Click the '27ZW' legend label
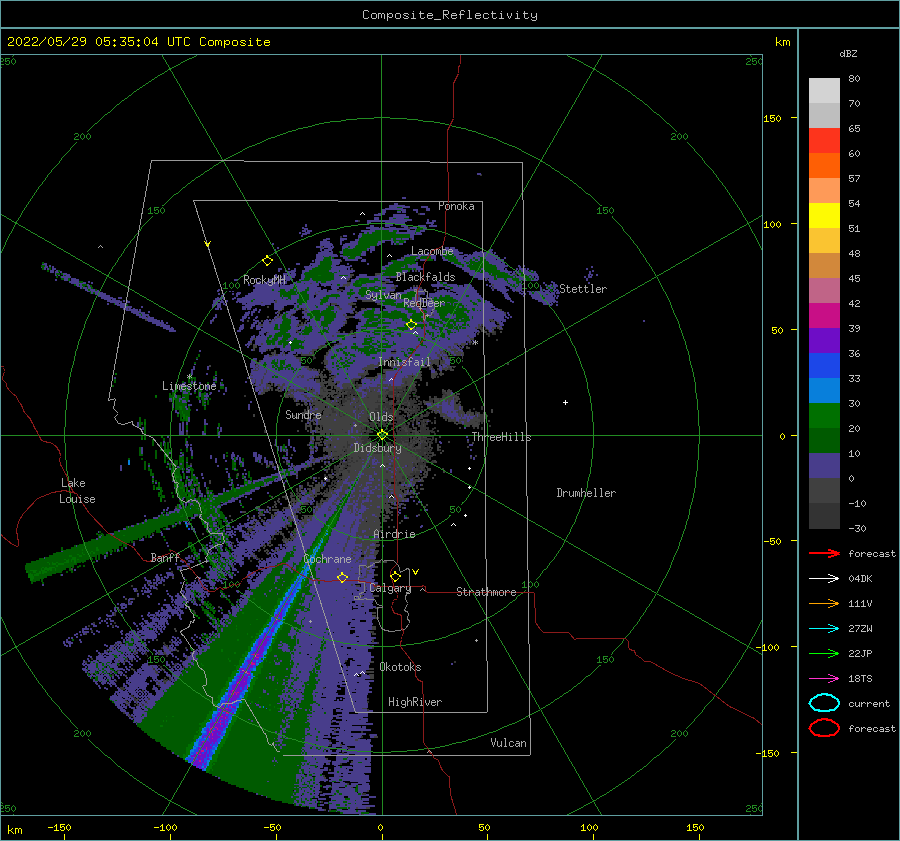Screen dimensions: 900x841 (x=860, y=629)
